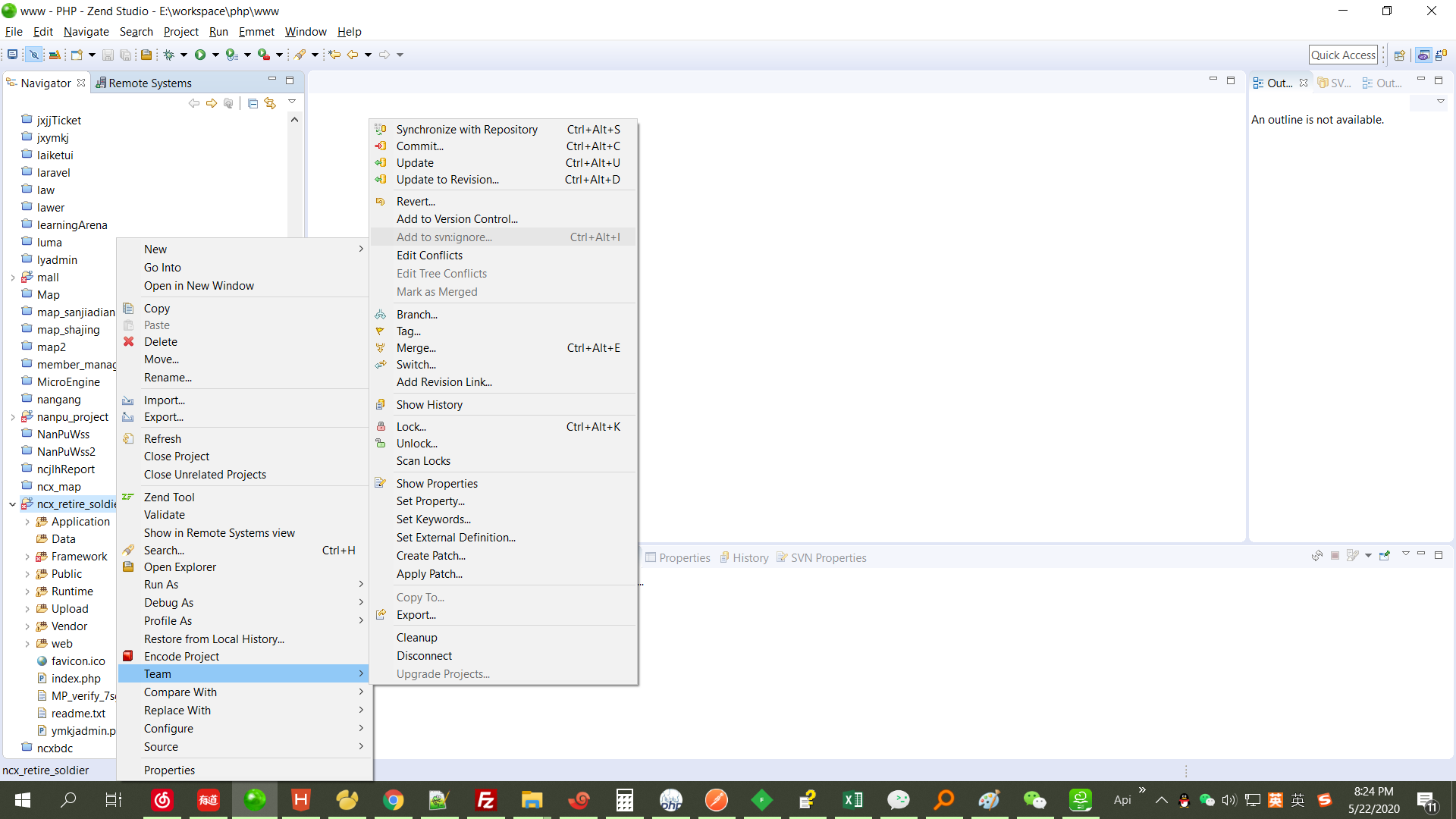
Task: Open the Run button dropdown arrow
Action: [x=215, y=55]
